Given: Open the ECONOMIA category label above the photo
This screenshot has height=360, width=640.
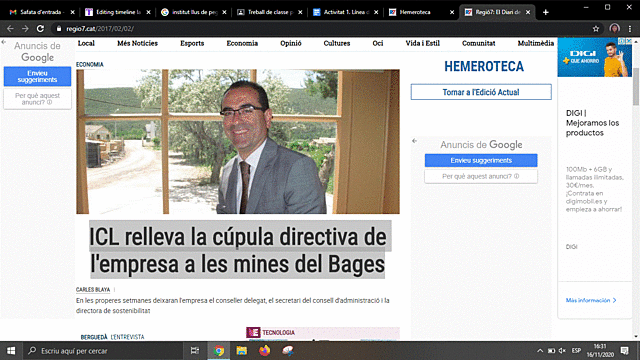Looking at the screenshot, I should tap(90, 64).
